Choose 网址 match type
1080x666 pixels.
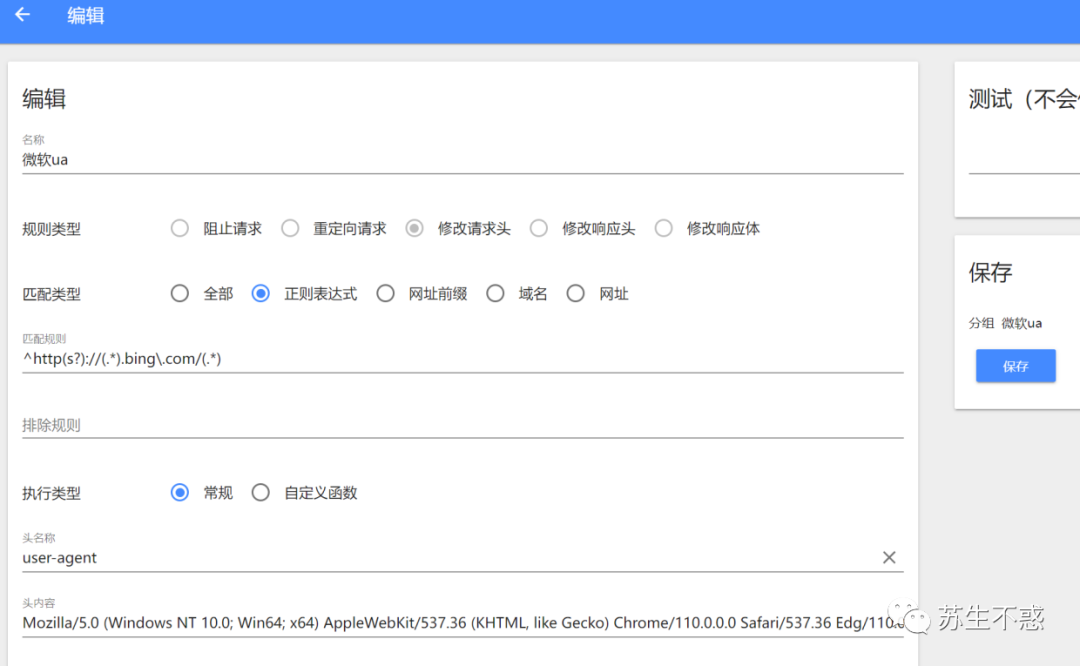pos(575,294)
